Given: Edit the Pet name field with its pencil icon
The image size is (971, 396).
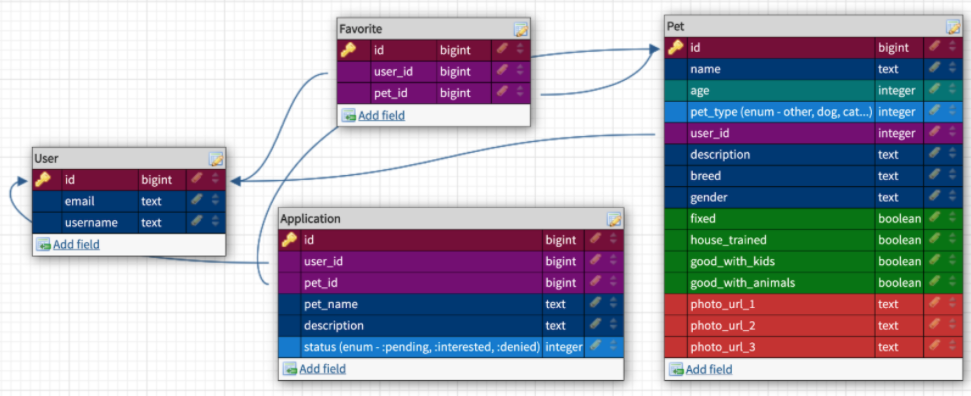Looking at the screenshot, I should tap(934, 69).
